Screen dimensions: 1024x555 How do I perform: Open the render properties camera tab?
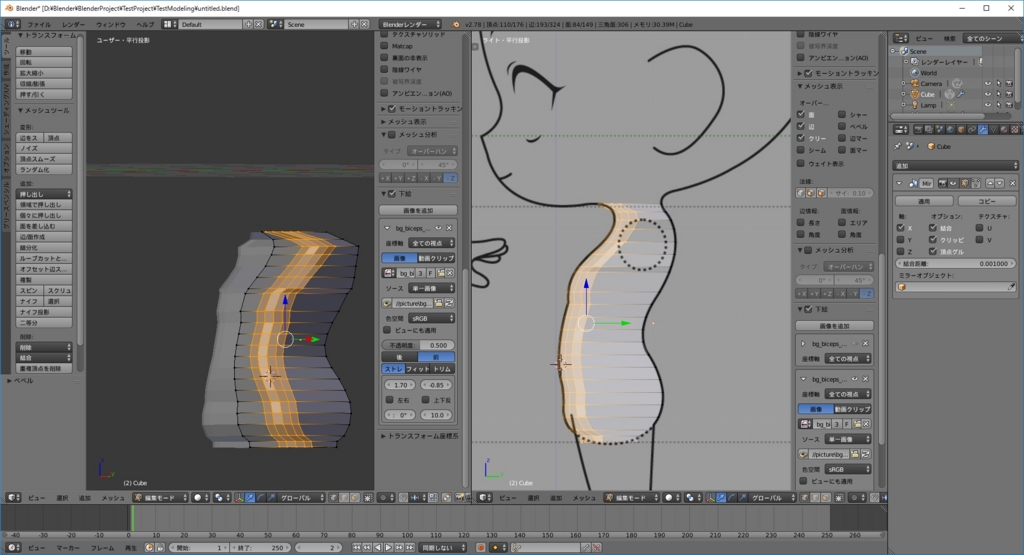[x=918, y=129]
